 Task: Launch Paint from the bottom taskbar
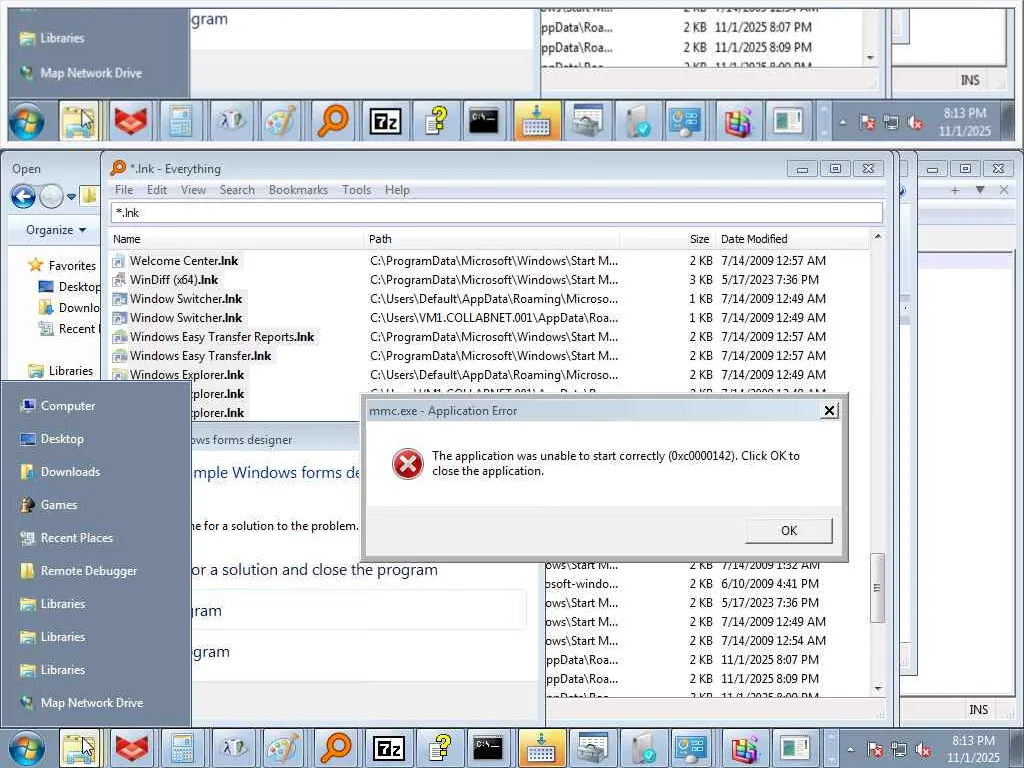[x=283, y=748]
